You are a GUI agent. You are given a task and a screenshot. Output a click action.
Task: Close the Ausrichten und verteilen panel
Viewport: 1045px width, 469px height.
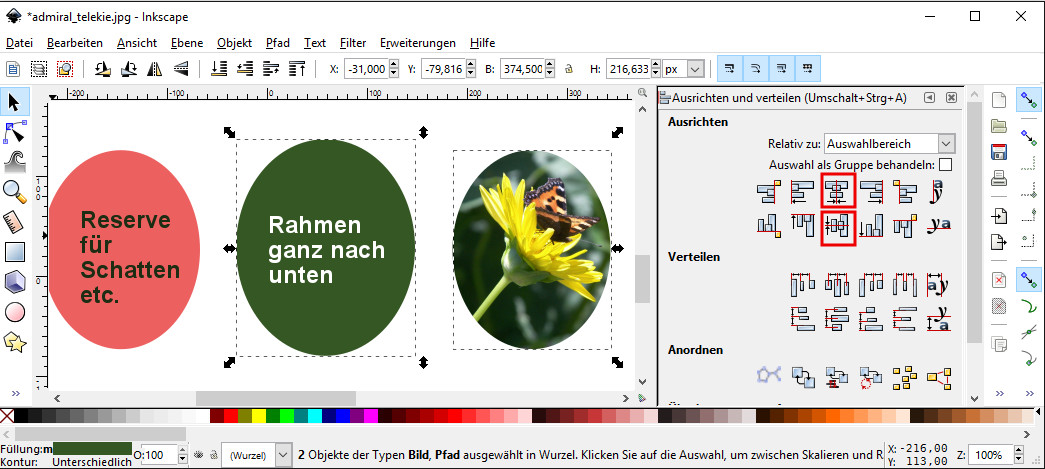[x=951, y=98]
